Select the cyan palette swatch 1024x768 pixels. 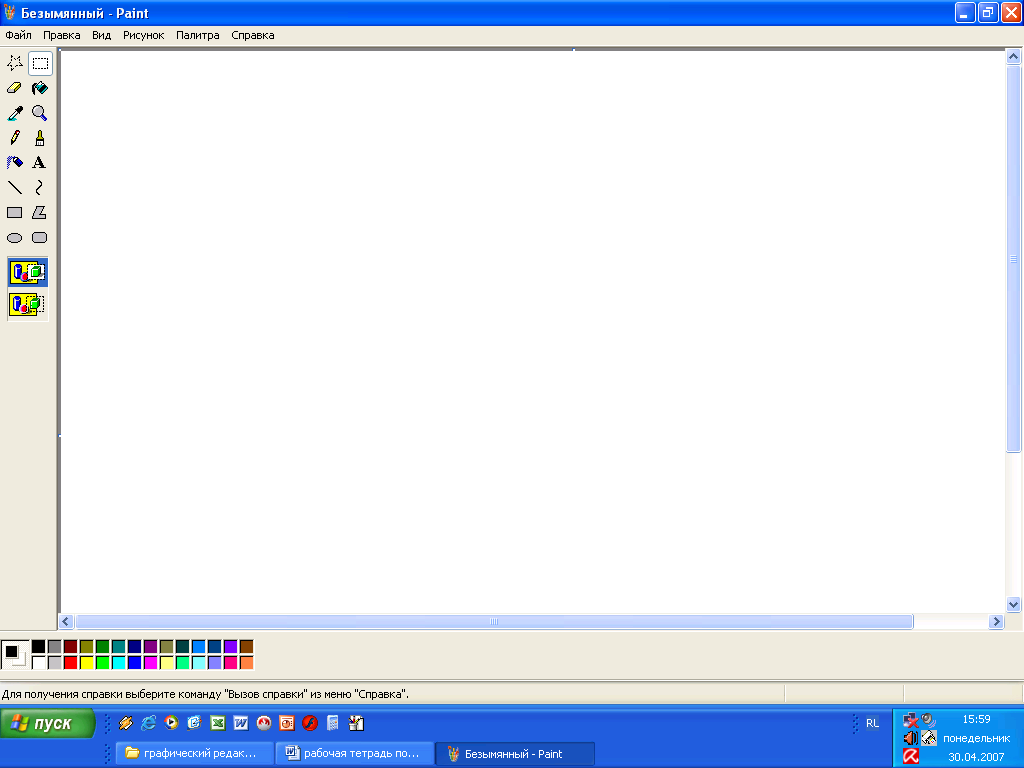point(118,663)
